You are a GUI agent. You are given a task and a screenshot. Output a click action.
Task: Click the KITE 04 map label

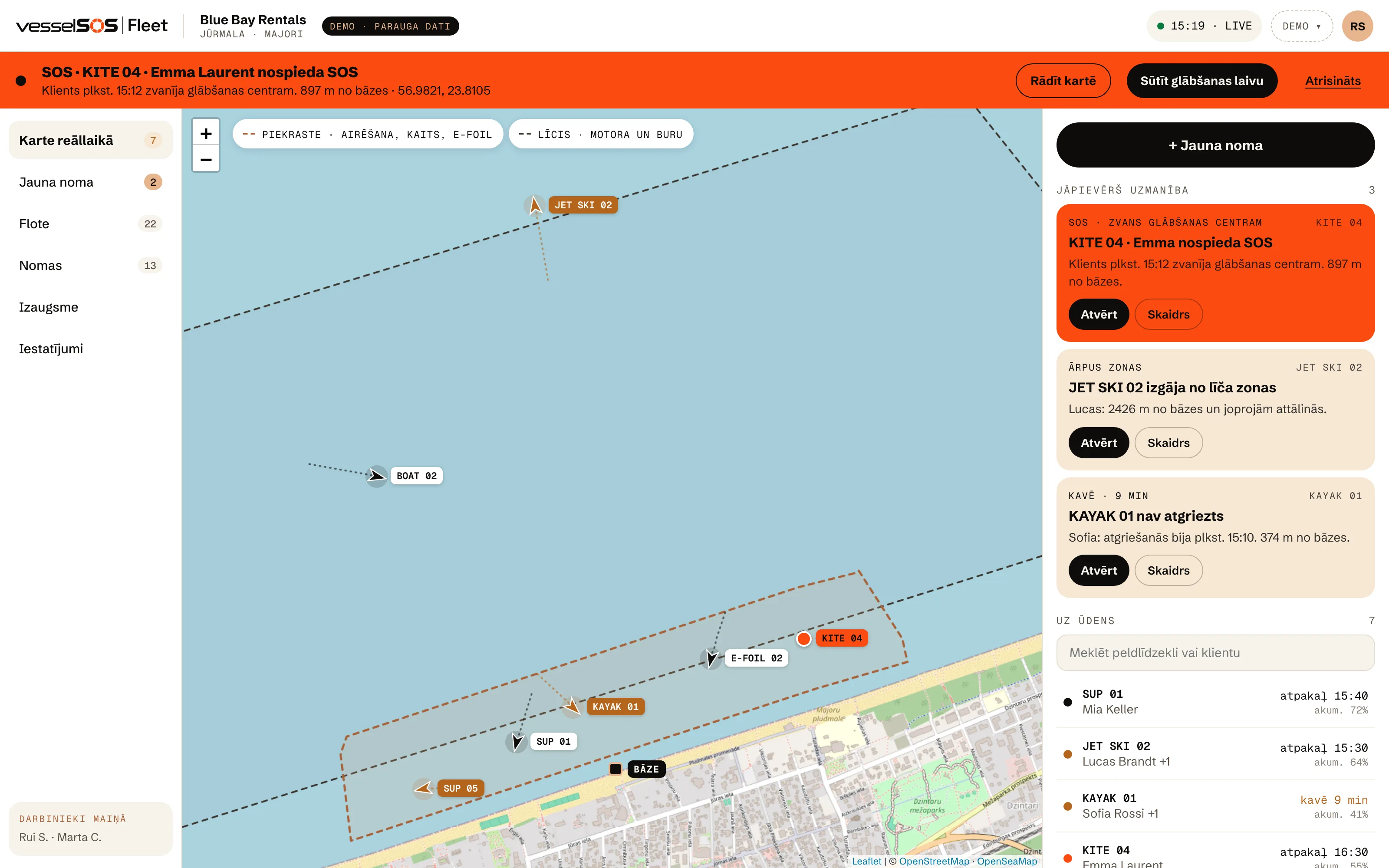coord(842,638)
